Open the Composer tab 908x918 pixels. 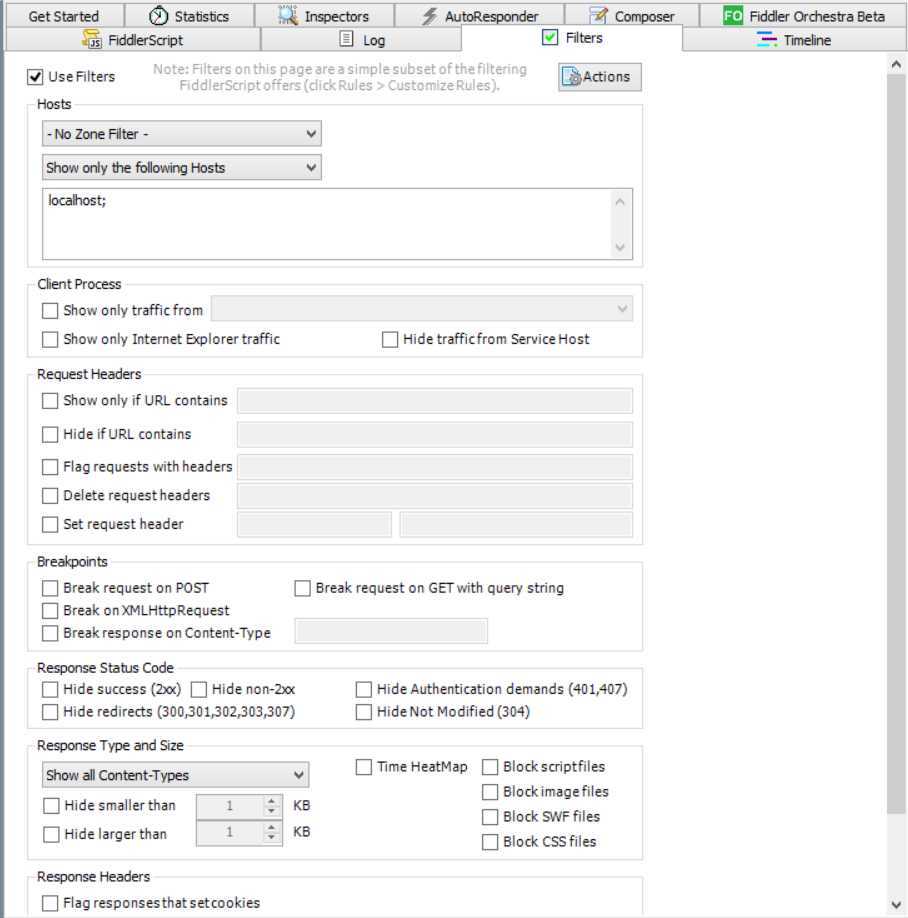pyautogui.click(x=631, y=16)
